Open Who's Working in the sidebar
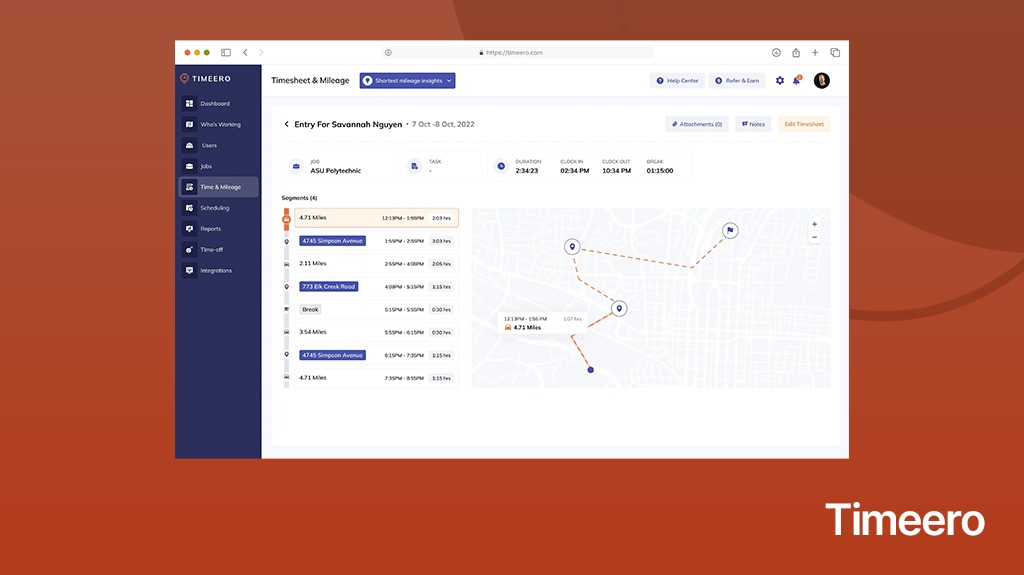1024x575 pixels. click(x=217, y=124)
